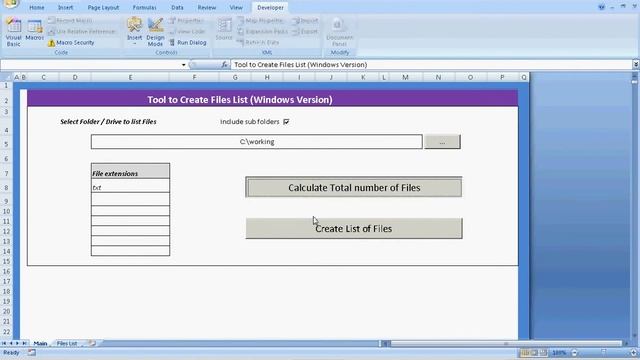Open the Document Panel
This screenshot has height=360, width=640.
(339, 32)
